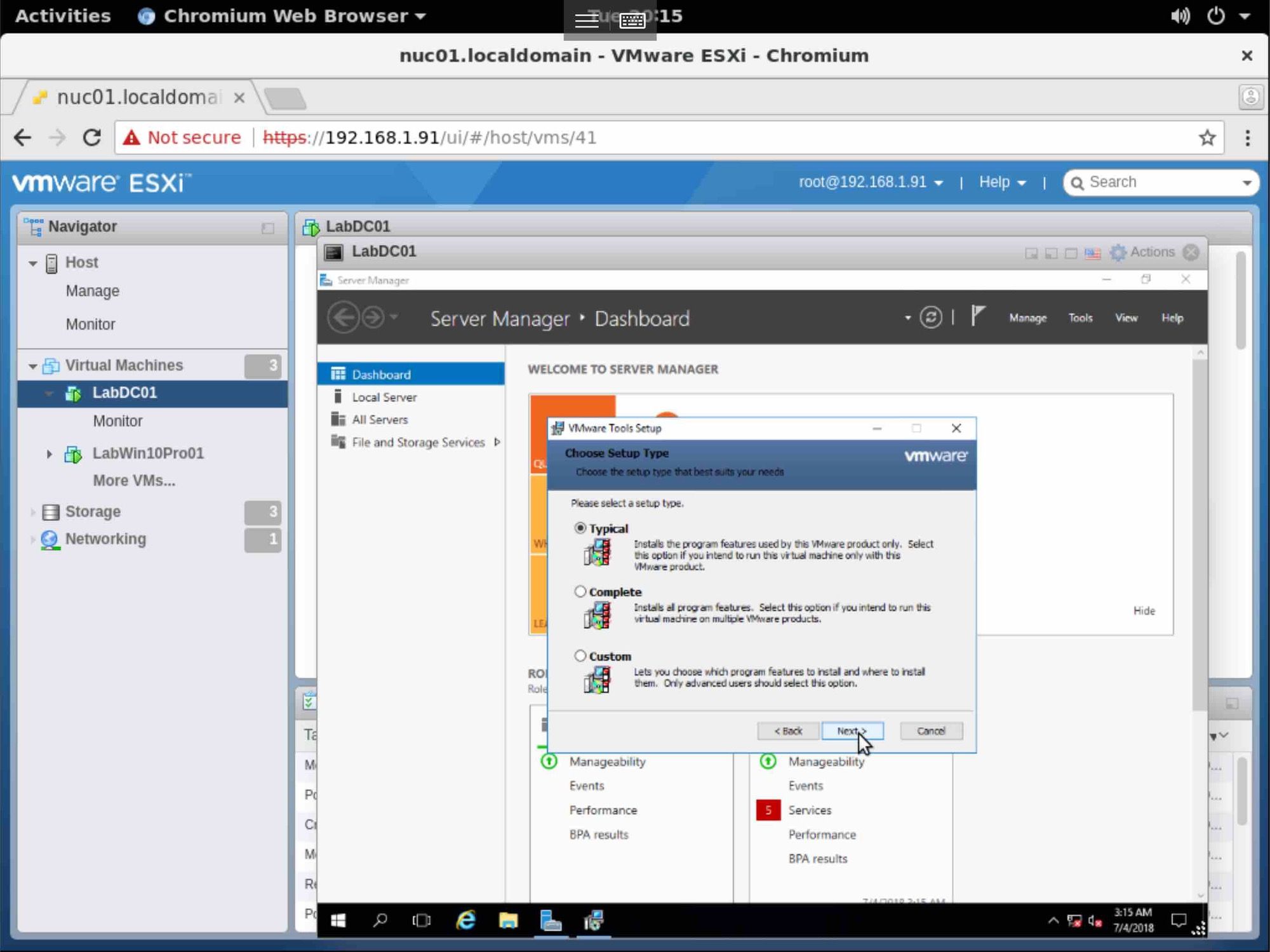Viewport: 1270px width, 952px height.
Task: Open a new Chromium tab
Action: coord(285,98)
